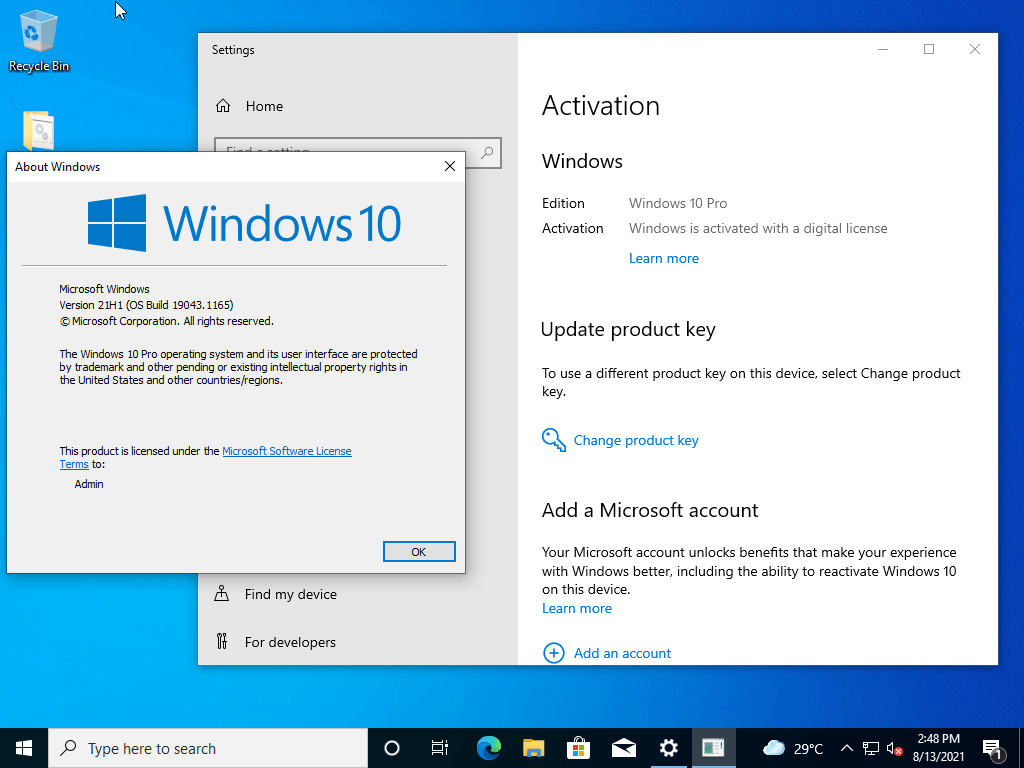
Task: Click the search magnifier in Settings
Action: pyautogui.click(x=487, y=153)
